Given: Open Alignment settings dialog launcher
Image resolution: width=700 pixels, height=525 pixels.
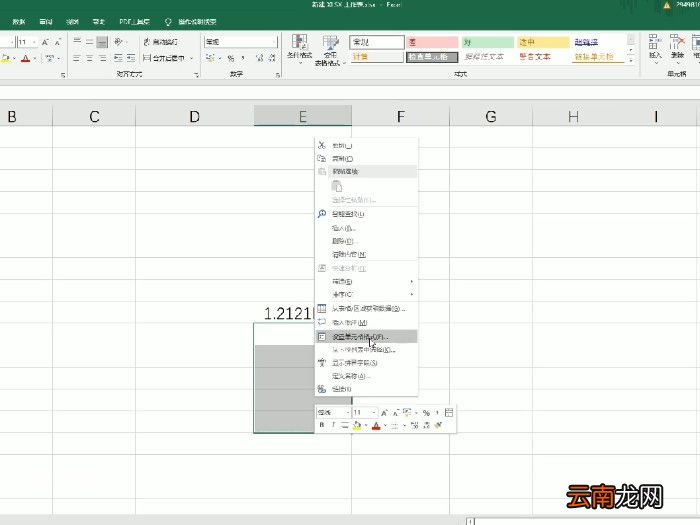Looking at the screenshot, I should point(196,75).
